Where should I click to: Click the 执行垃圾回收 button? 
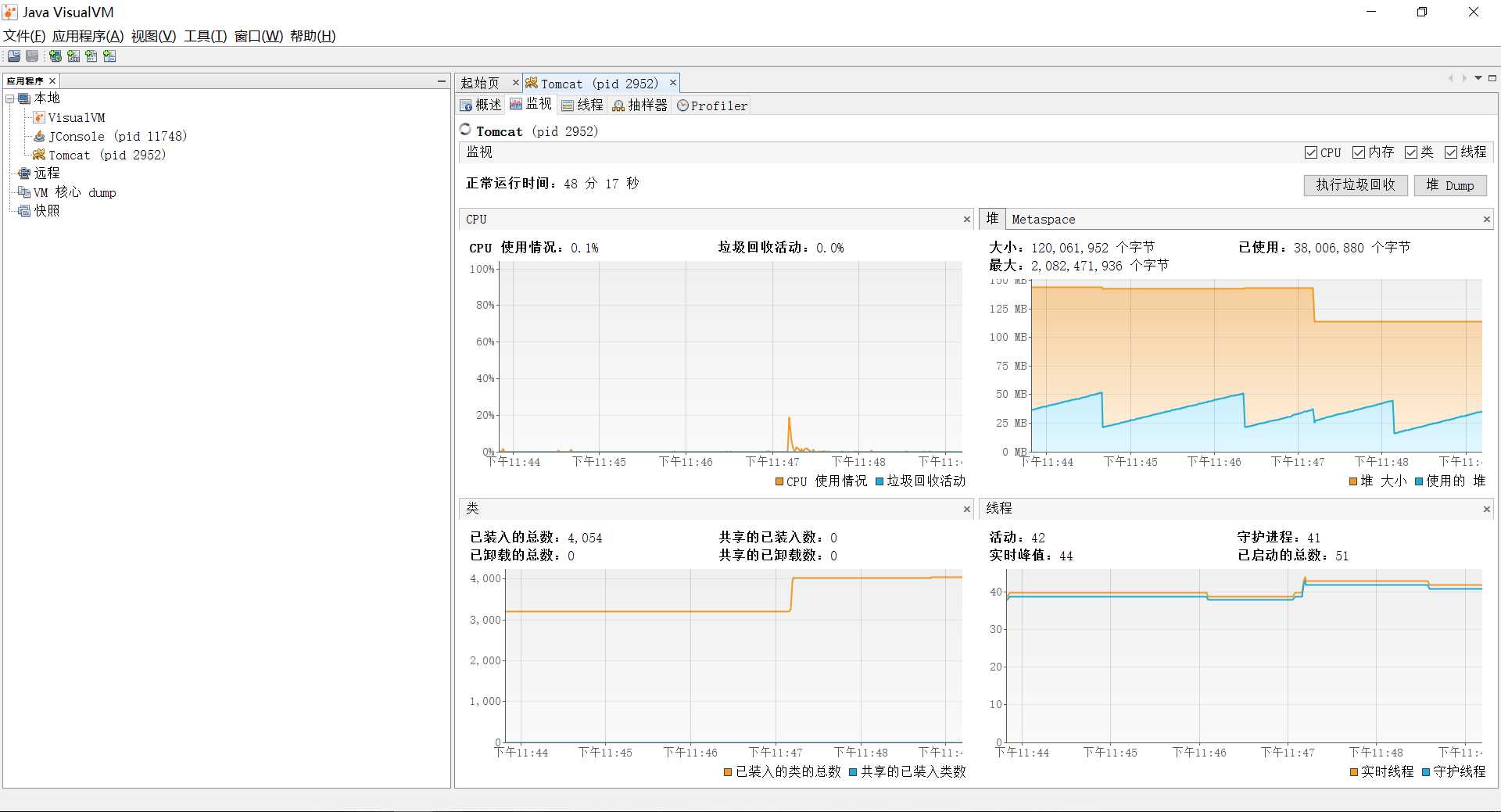(x=1355, y=185)
